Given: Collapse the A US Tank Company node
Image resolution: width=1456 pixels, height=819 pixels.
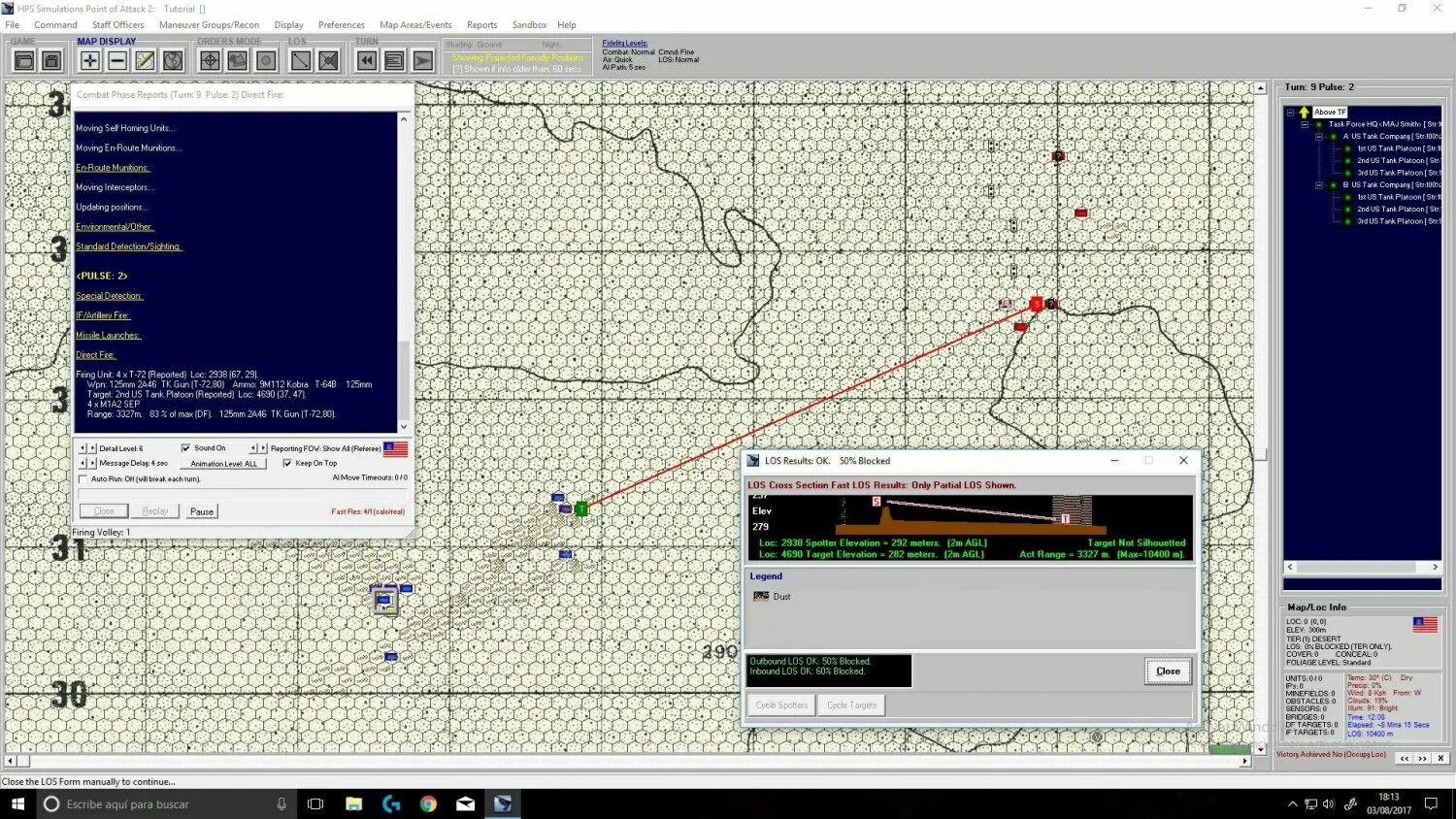Looking at the screenshot, I should tap(1319, 137).
